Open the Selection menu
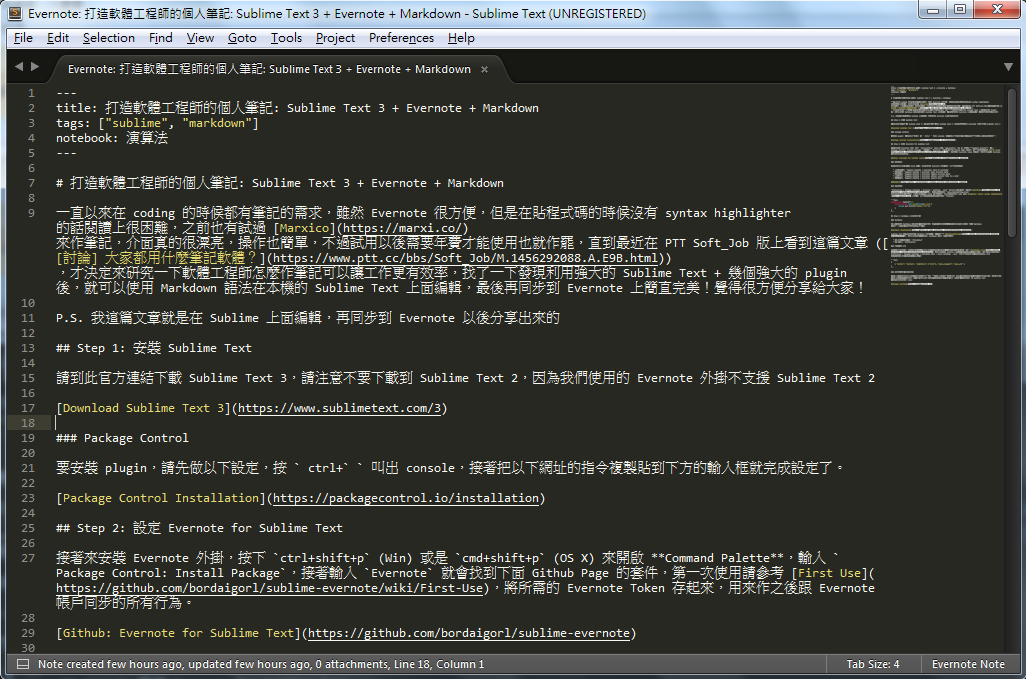1026x679 pixels. point(109,38)
